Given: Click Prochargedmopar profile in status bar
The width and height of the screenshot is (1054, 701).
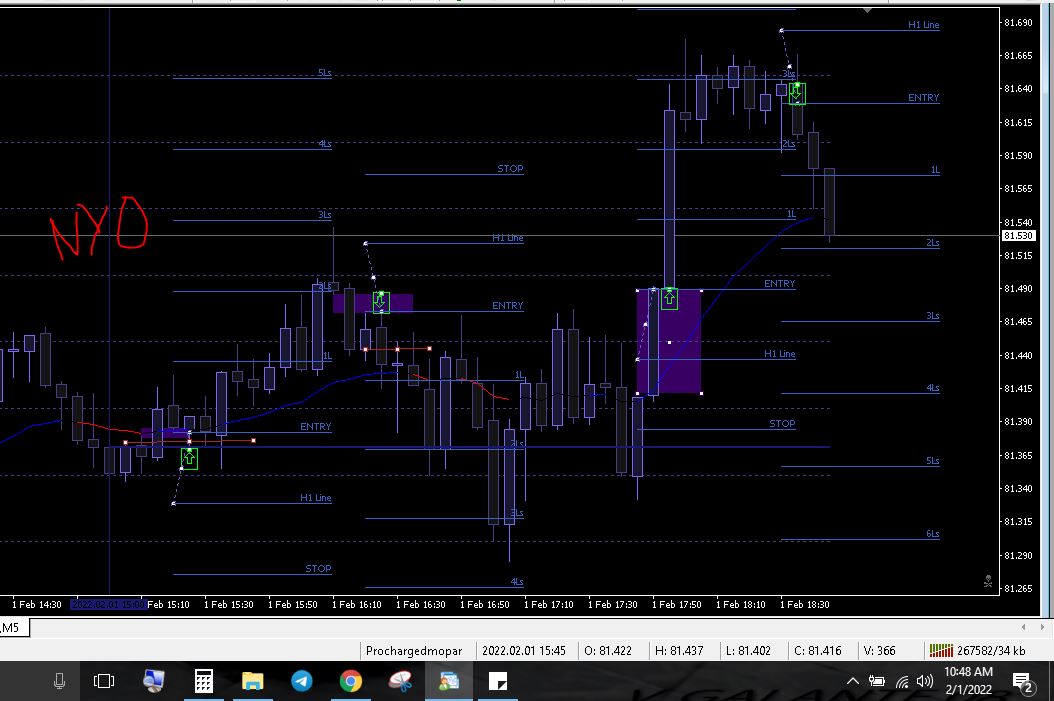Looking at the screenshot, I should tap(414, 651).
